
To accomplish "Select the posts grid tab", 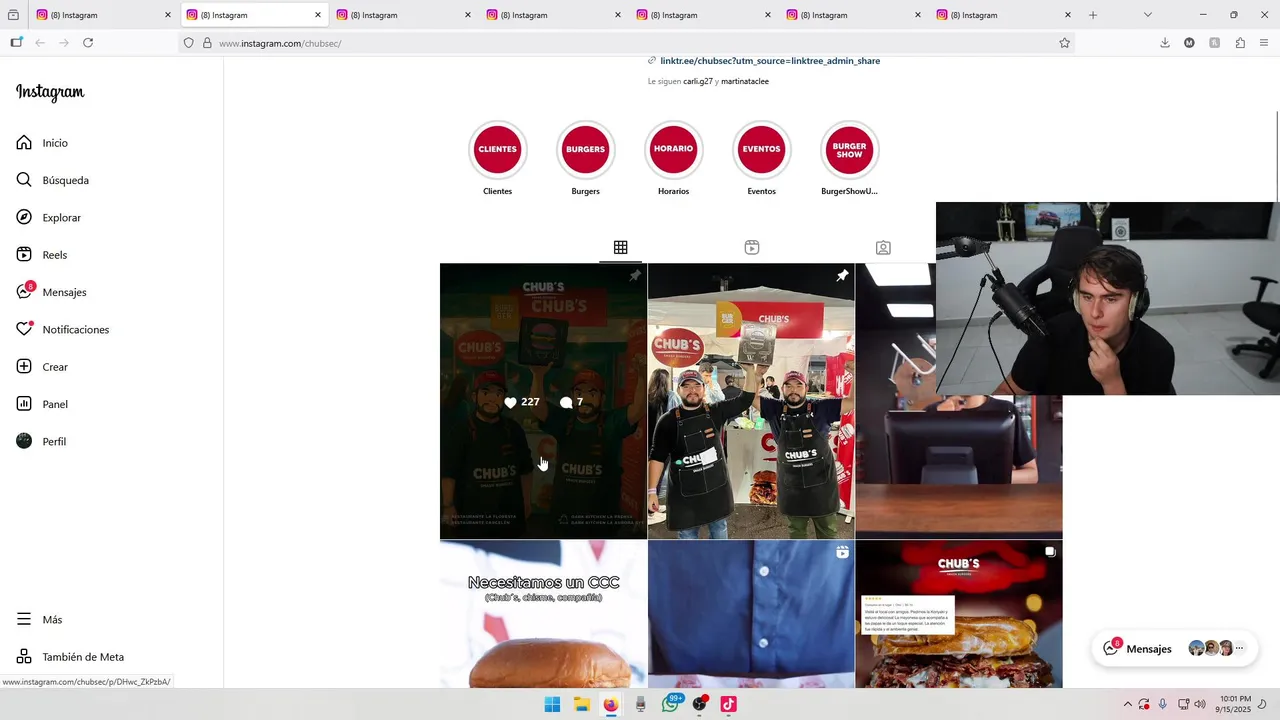I will 620,247.
